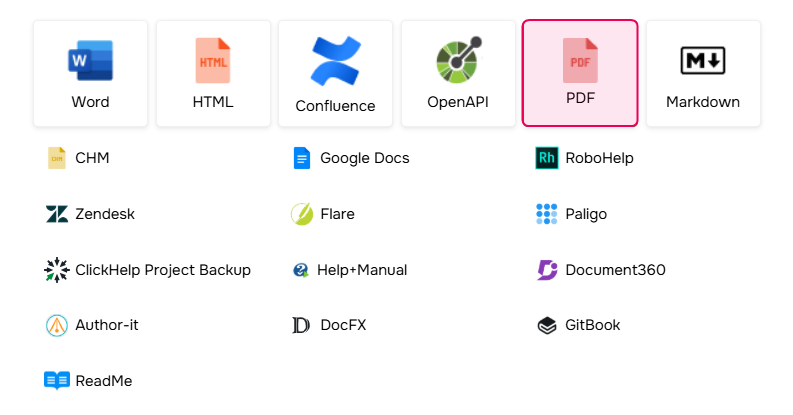Click the Author-it logo icon
Screen dimensions: 793x415
click(x=57, y=325)
